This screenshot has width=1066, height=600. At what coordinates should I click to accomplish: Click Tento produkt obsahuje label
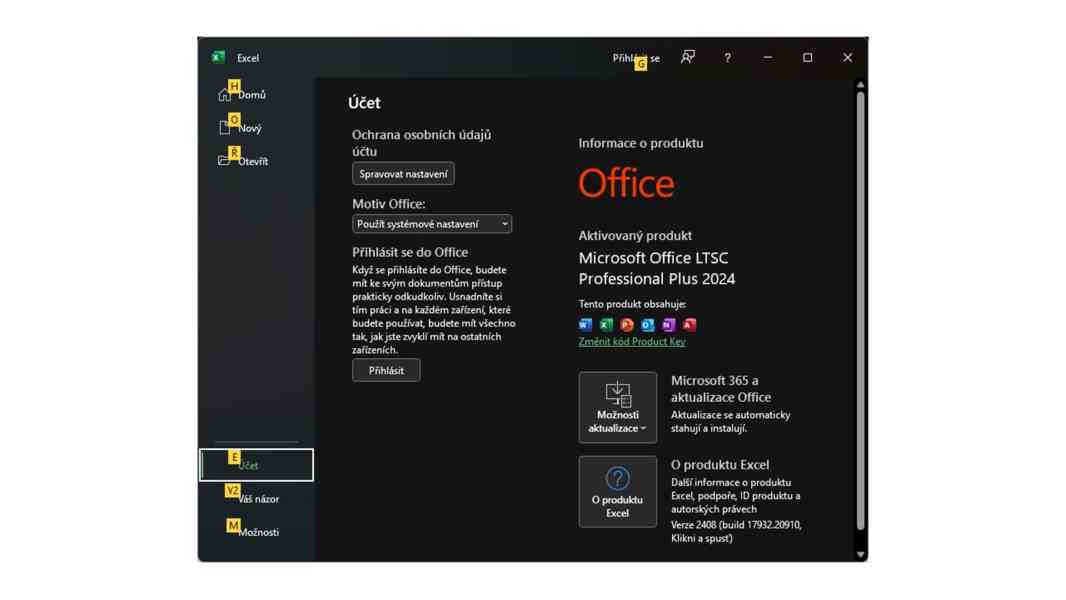(632, 304)
